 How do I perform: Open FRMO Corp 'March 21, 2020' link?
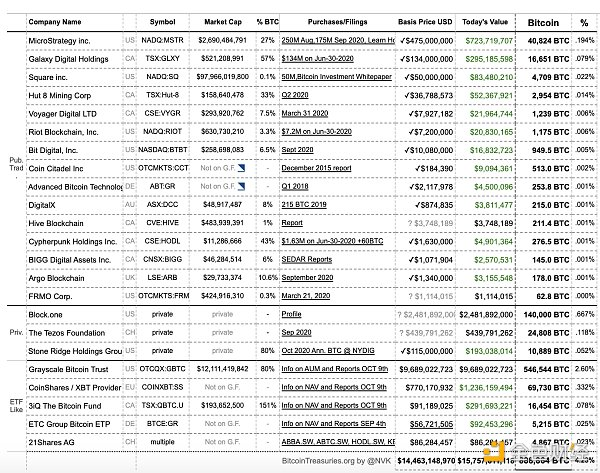(306, 296)
